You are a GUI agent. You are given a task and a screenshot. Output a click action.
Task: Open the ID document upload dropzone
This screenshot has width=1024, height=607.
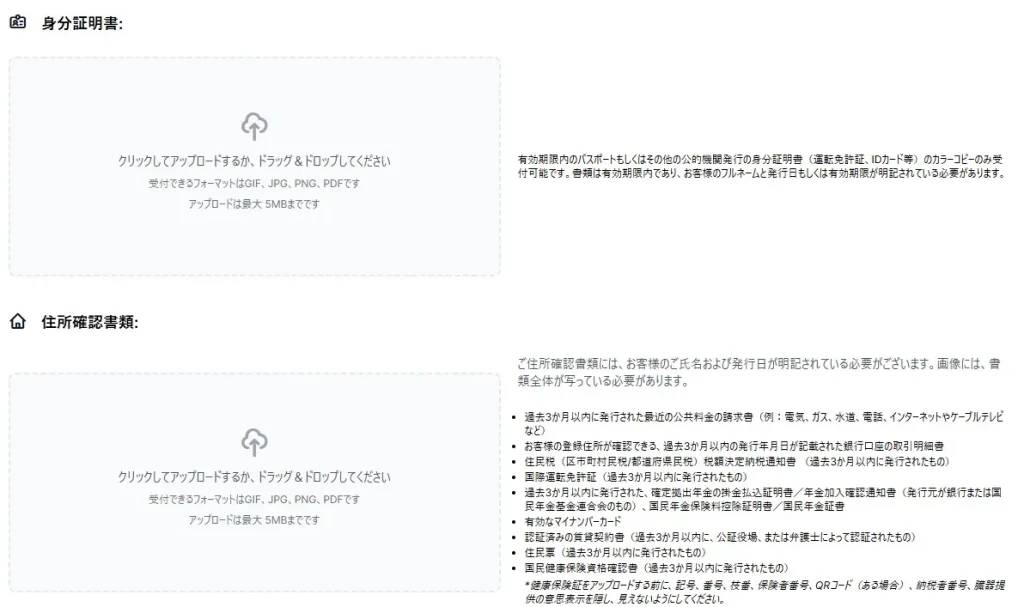tap(253, 167)
